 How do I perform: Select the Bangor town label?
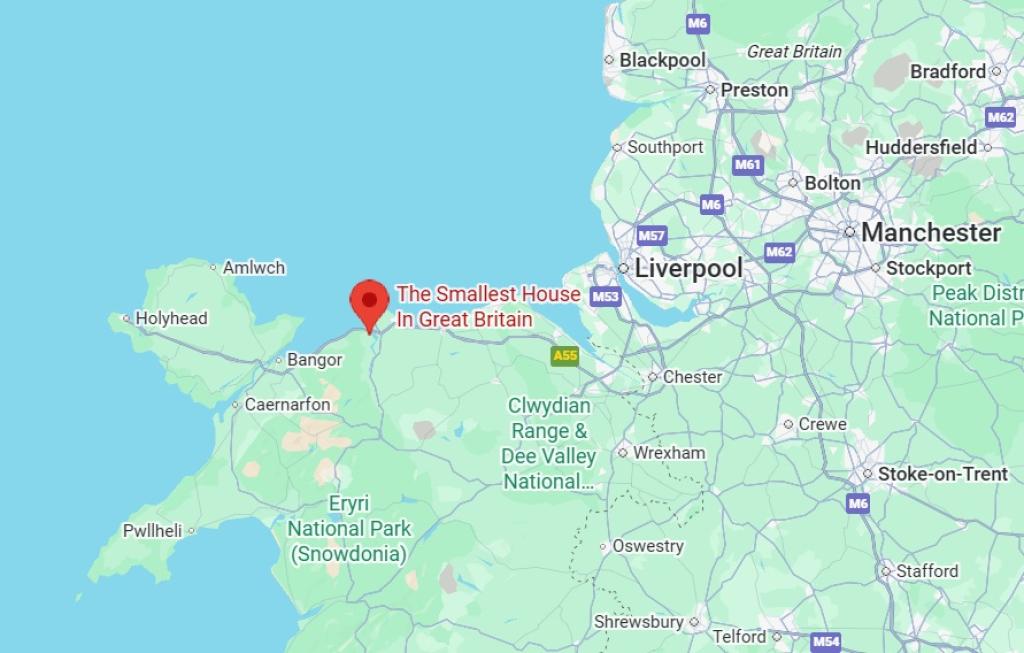pyautogui.click(x=314, y=360)
